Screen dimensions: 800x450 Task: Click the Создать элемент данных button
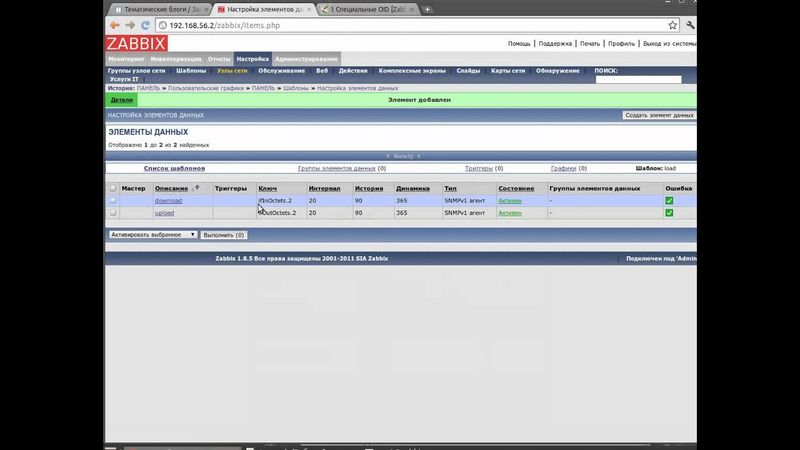coord(659,115)
